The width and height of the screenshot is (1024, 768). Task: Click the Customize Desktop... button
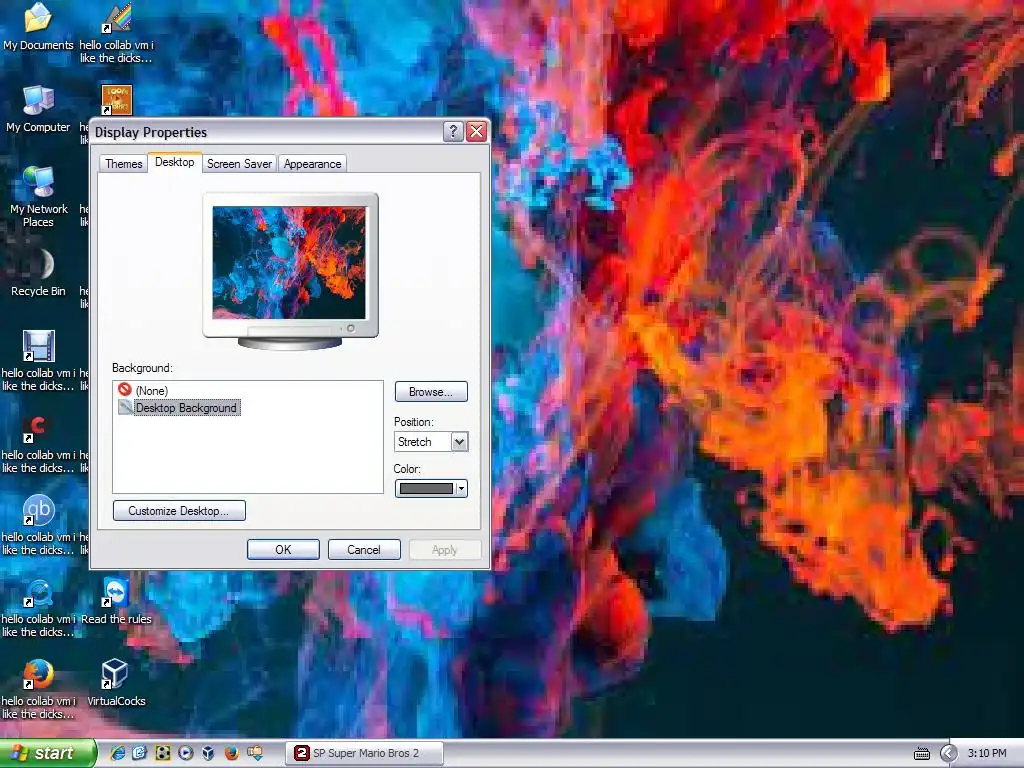click(179, 511)
